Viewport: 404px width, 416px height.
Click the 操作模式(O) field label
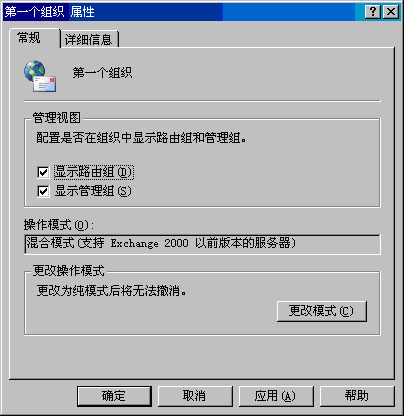tap(59, 225)
